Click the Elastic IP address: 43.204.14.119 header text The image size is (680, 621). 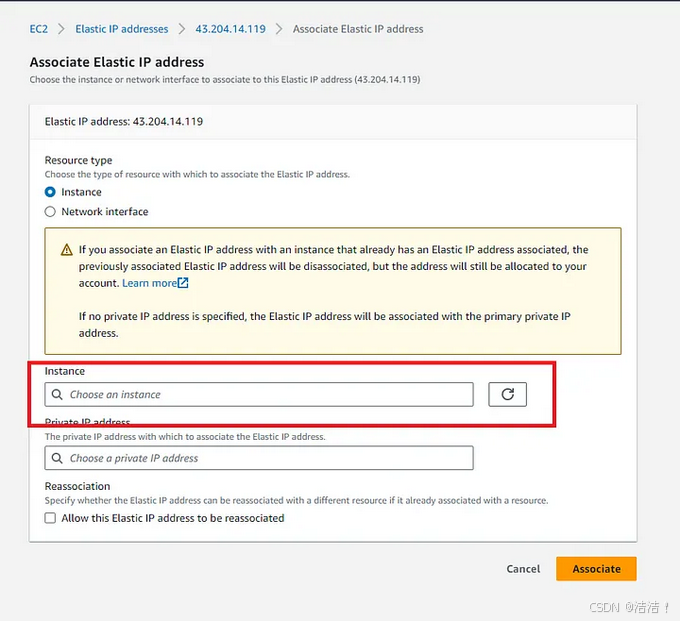coord(124,121)
